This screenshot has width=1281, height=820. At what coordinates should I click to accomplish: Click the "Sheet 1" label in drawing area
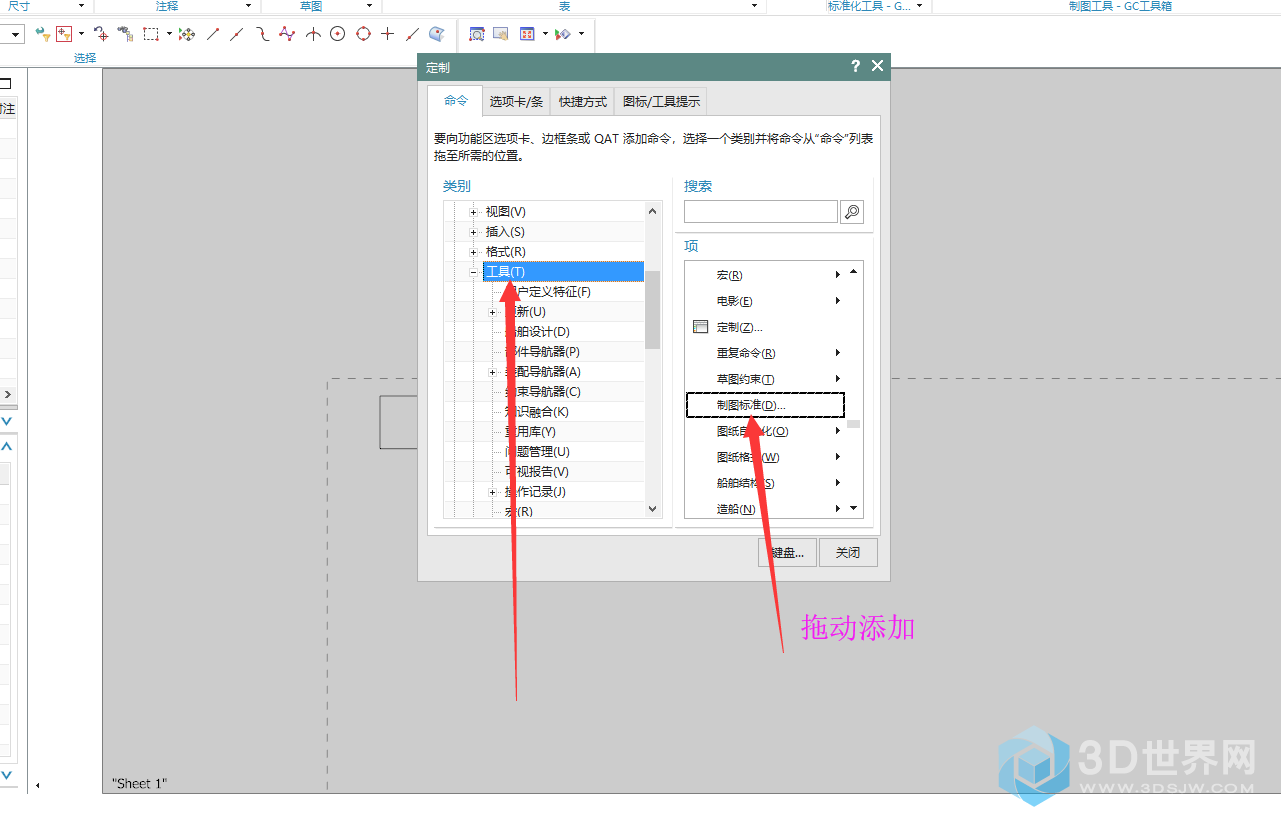tap(139, 783)
